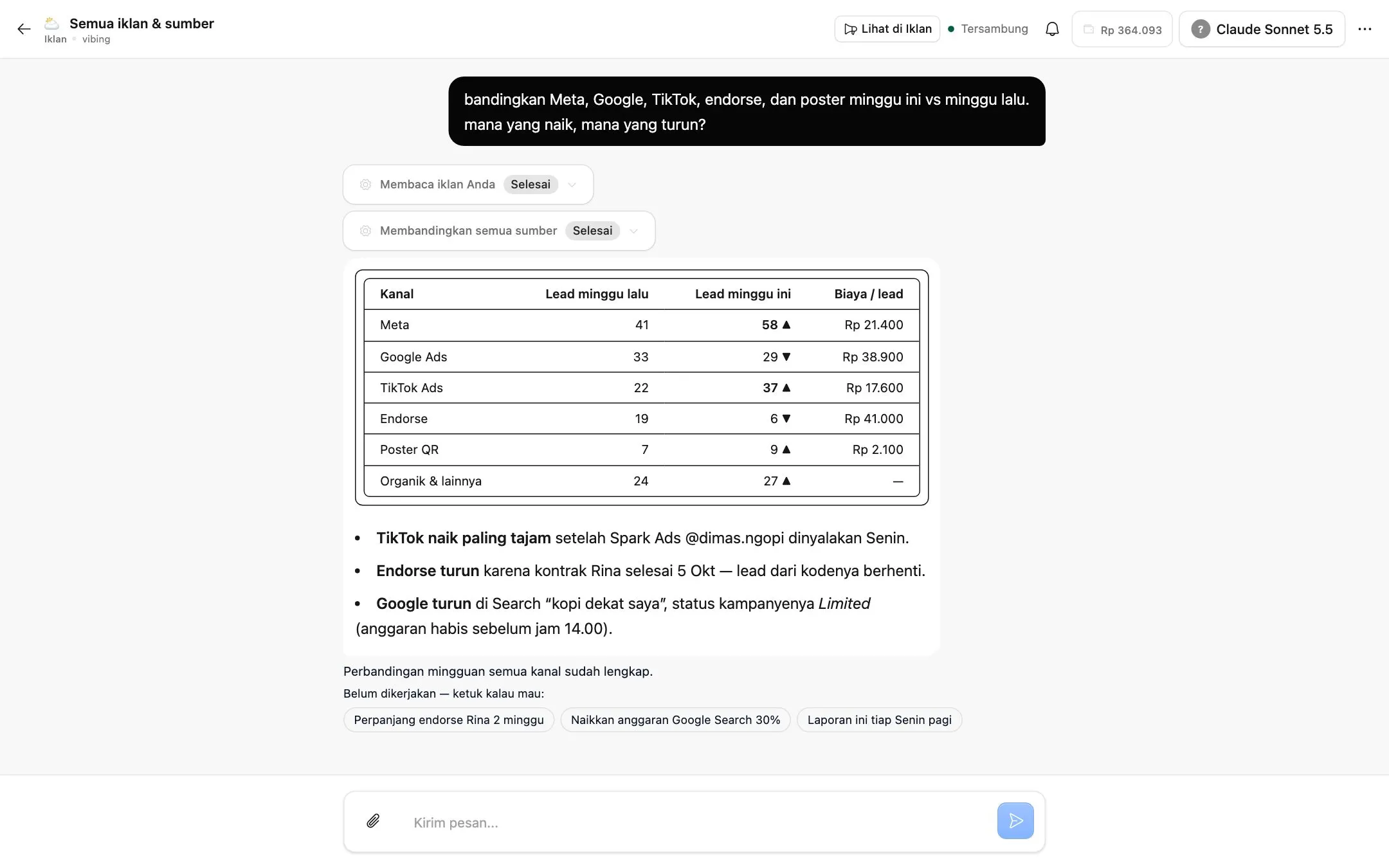Click the question mark model avatar icon
The height and width of the screenshot is (868, 1389).
[1200, 29]
